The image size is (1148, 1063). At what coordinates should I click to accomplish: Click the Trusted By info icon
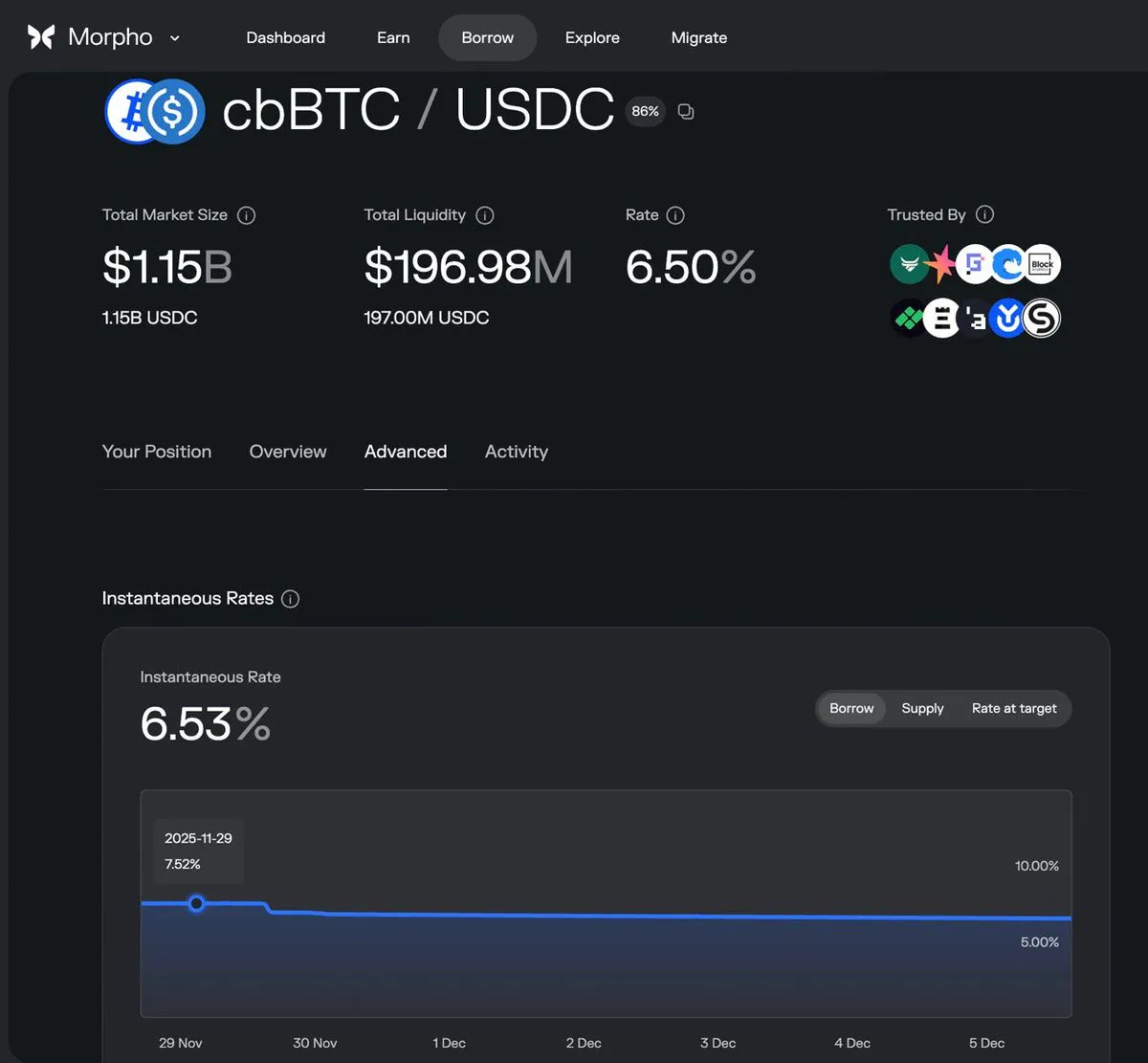(984, 214)
